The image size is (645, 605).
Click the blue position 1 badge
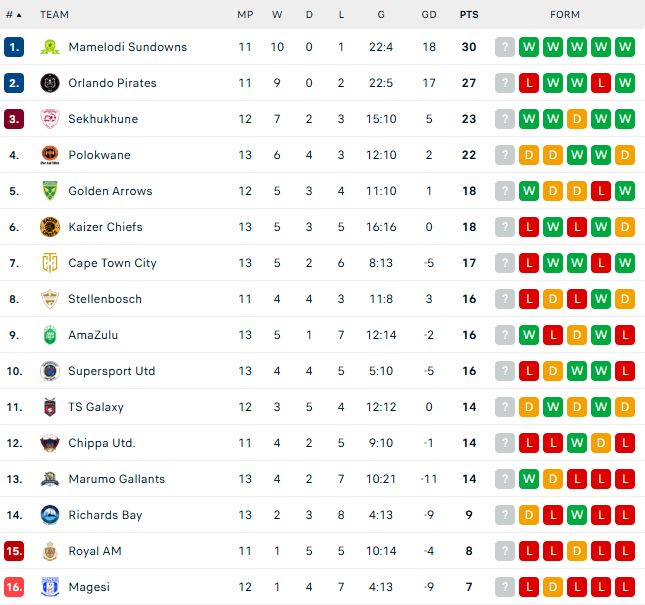(14, 47)
